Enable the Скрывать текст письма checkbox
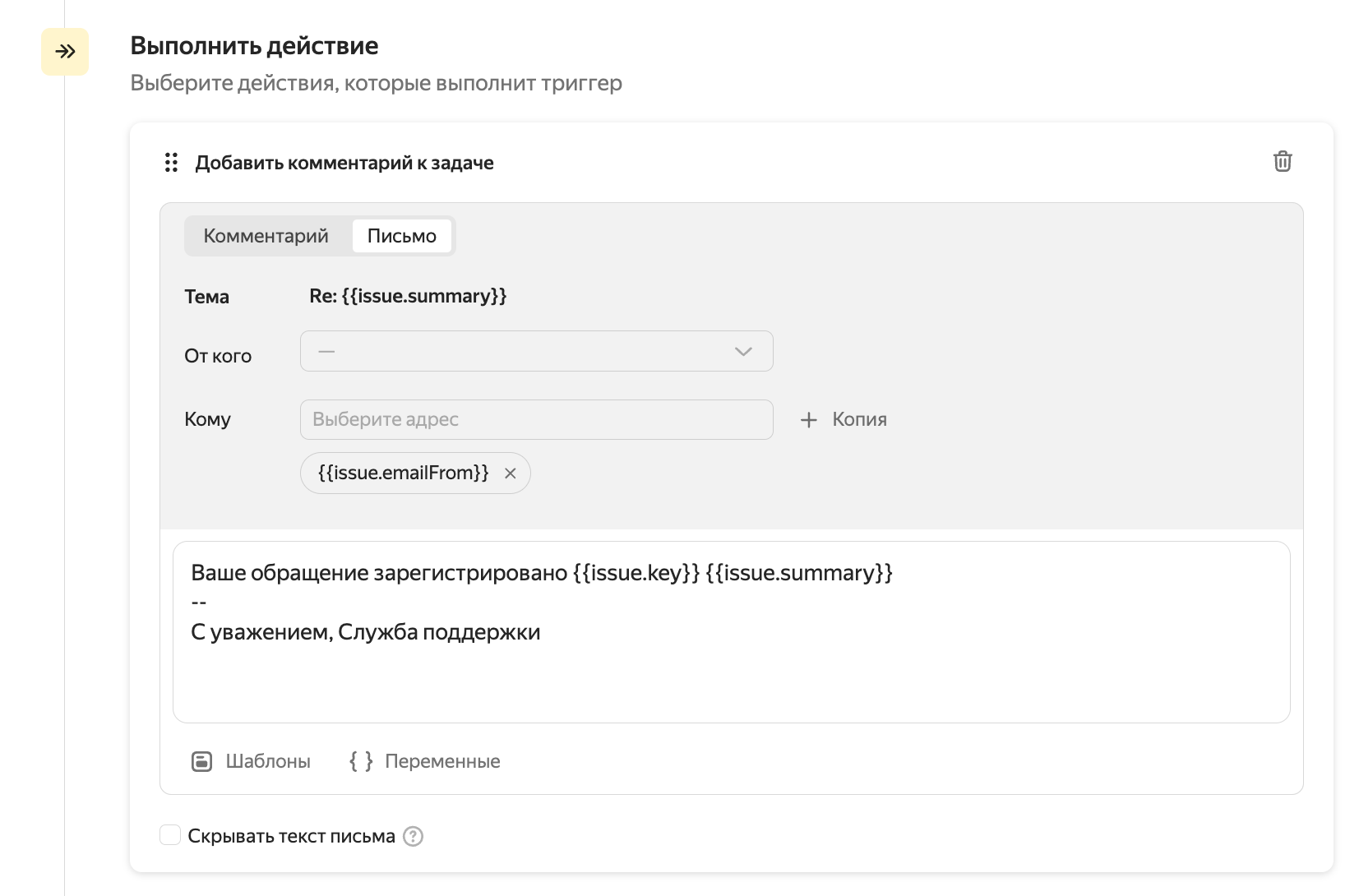1359x896 pixels. pyautogui.click(x=170, y=836)
